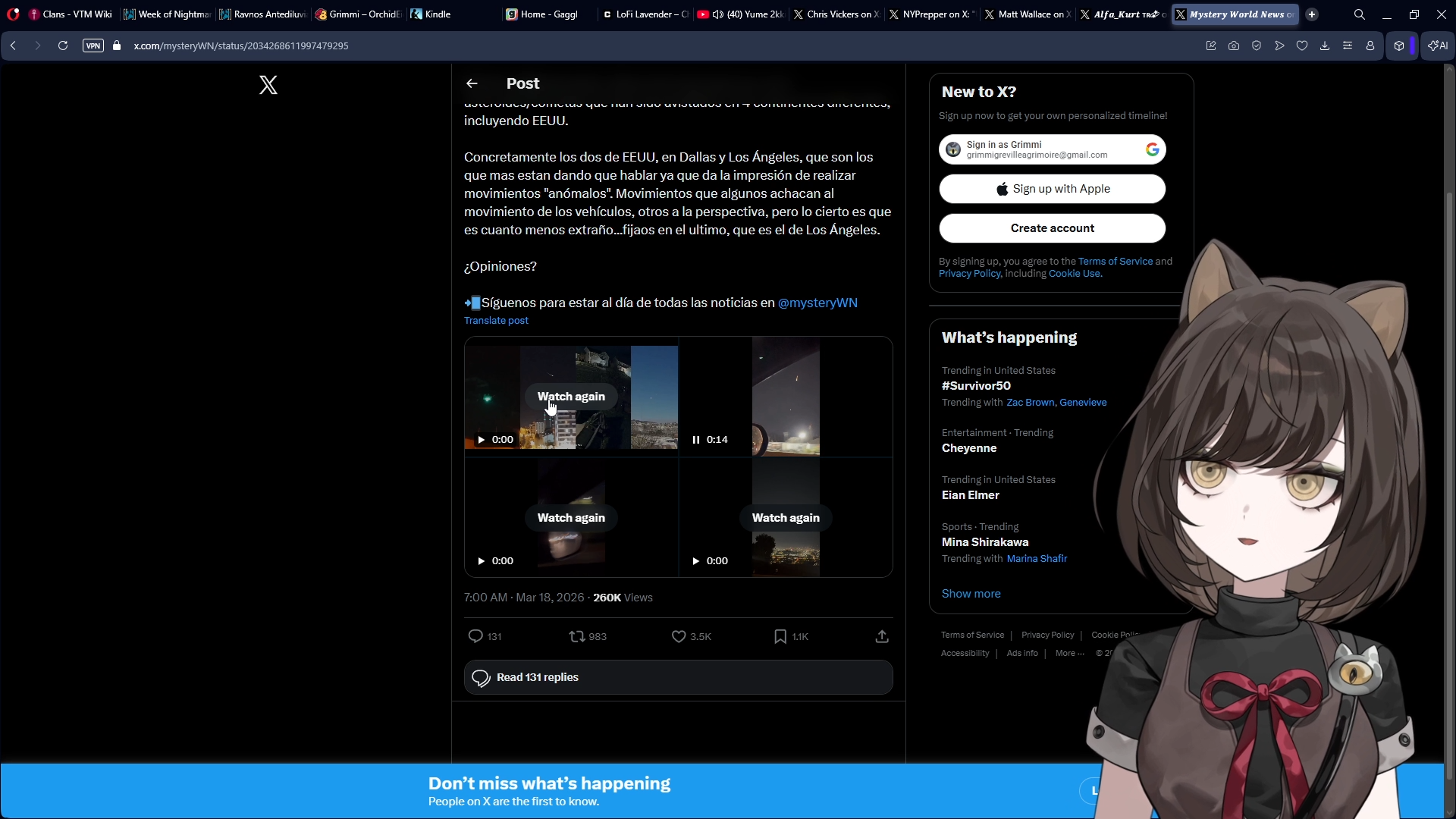Image resolution: width=1456 pixels, height=819 pixels.
Task: Click the repost icon showing 983
Action: (x=577, y=636)
